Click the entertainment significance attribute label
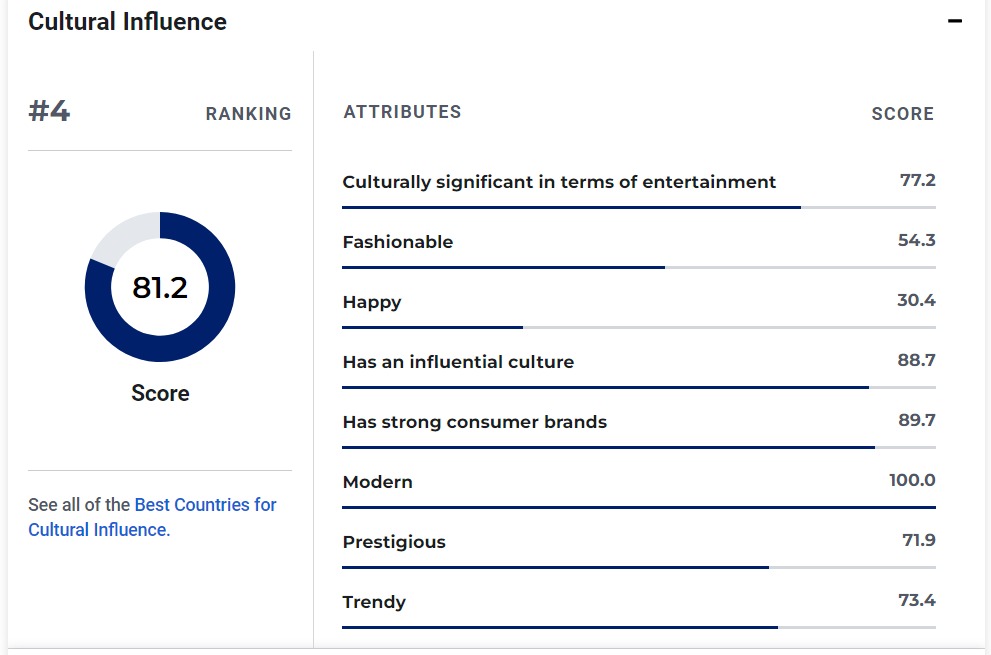The height and width of the screenshot is (655, 991). (x=559, y=182)
